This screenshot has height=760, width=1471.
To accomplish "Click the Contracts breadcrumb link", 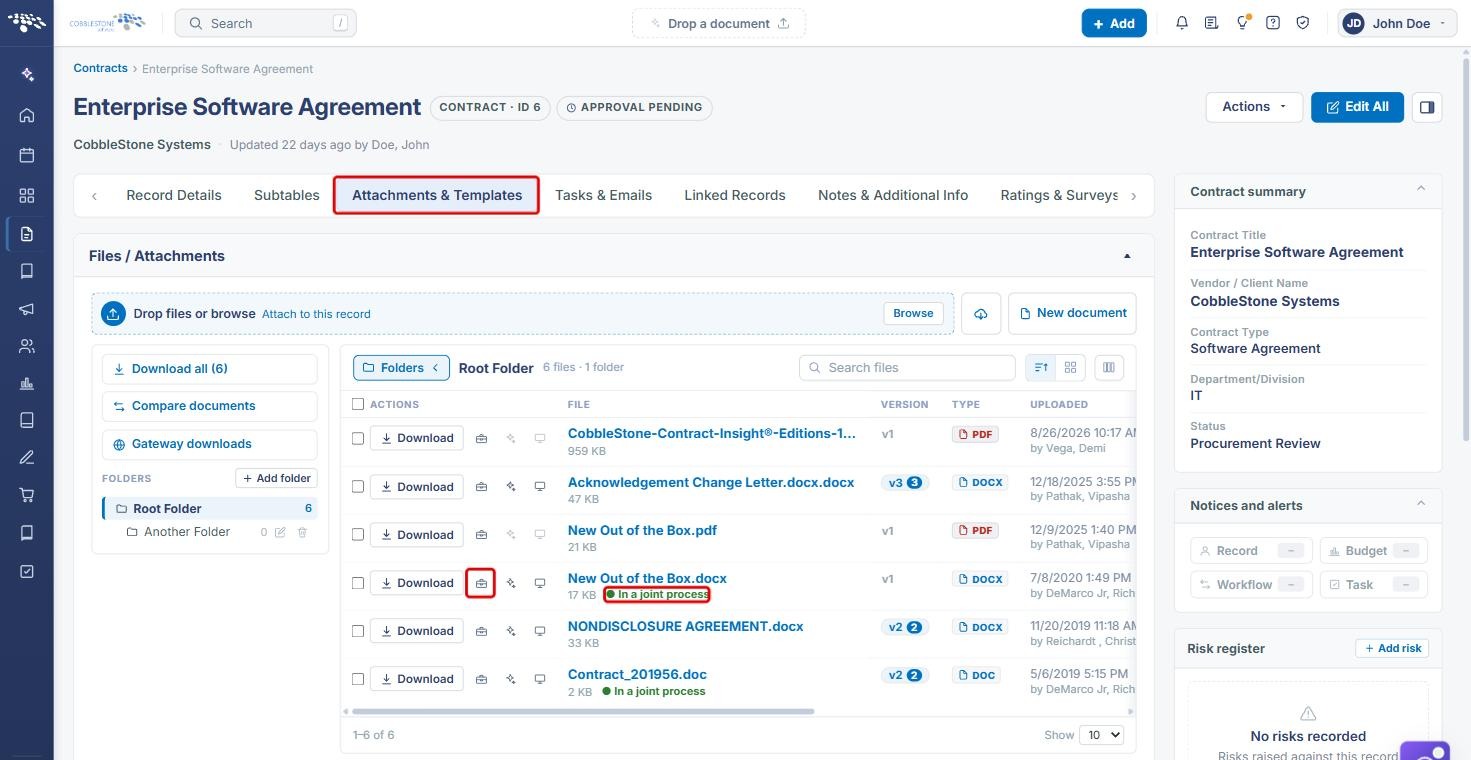I will pyautogui.click(x=100, y=68).
